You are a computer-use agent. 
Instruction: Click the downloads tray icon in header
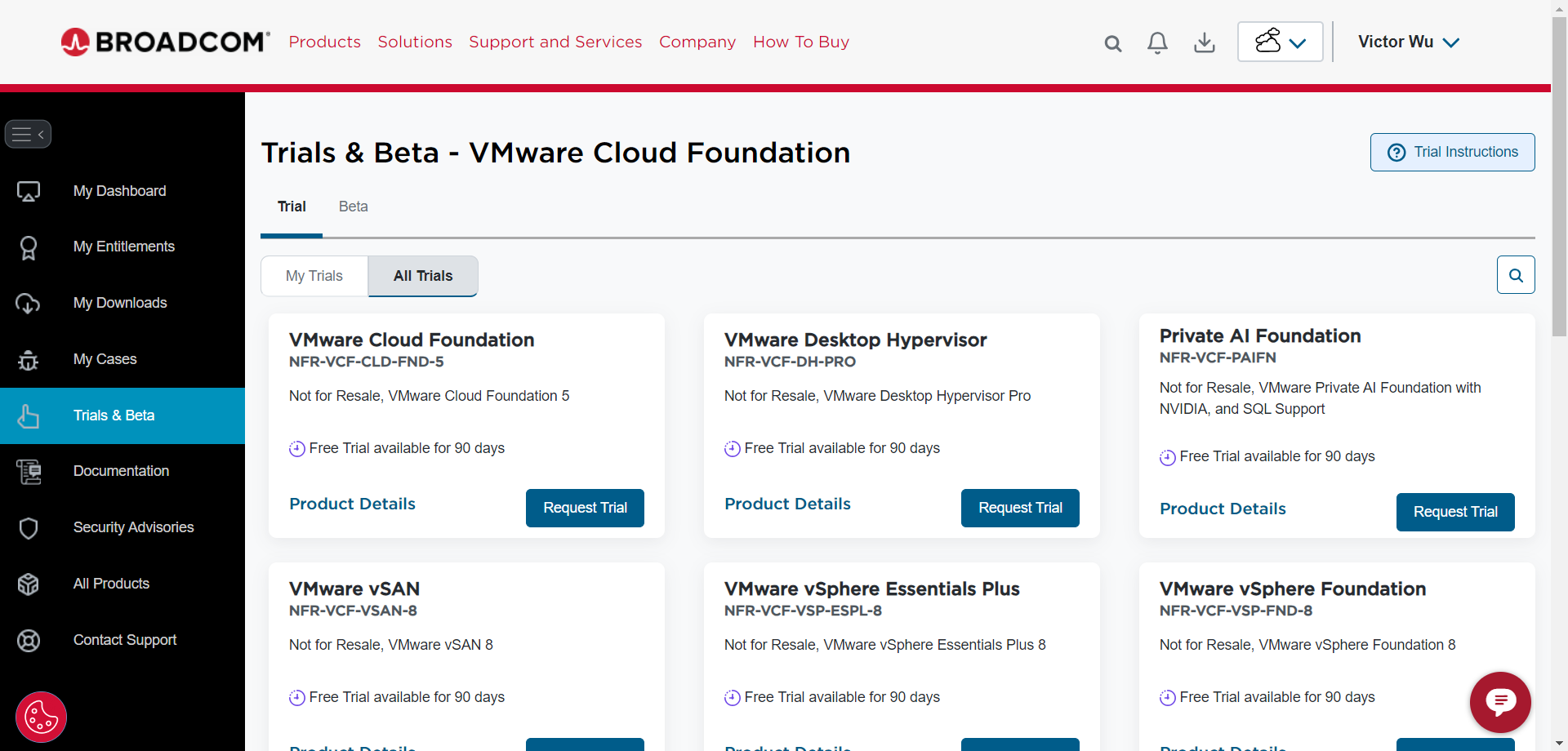pos(1204,42)
